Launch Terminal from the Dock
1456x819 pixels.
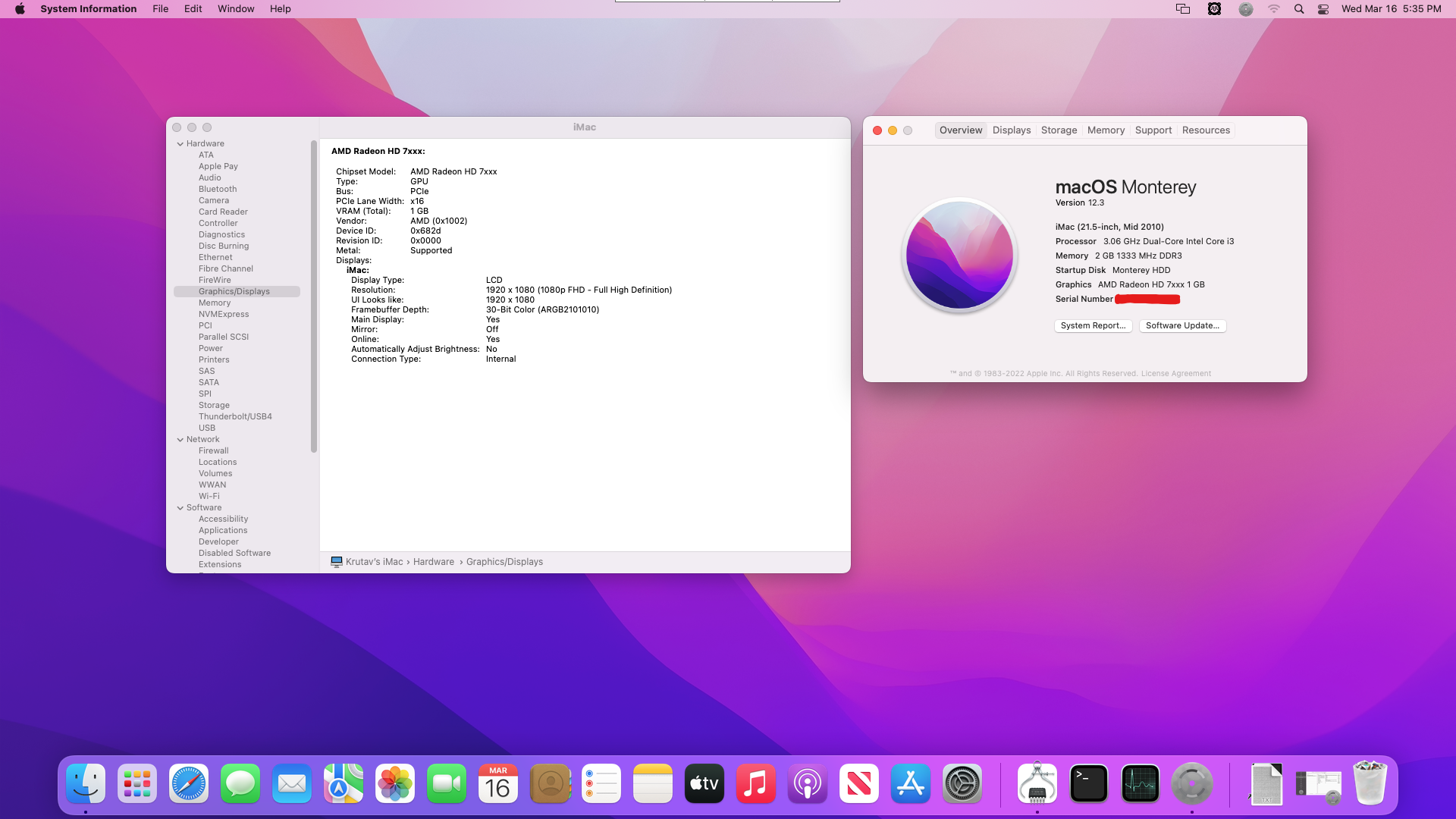click(x=1088, y=783)
